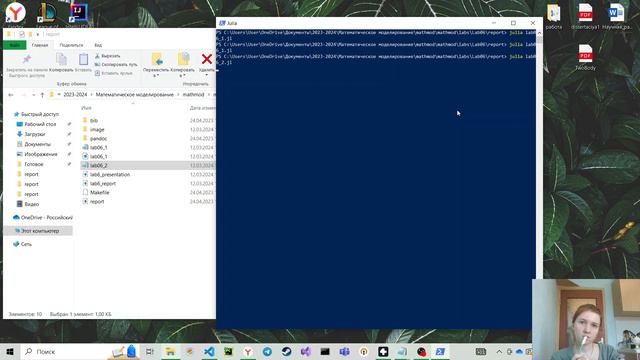The image size is (640, 360).
Task: Open the IntelliJ IDEA desktop shortcut
Action: pyautogui.click(x=78, y=16)
